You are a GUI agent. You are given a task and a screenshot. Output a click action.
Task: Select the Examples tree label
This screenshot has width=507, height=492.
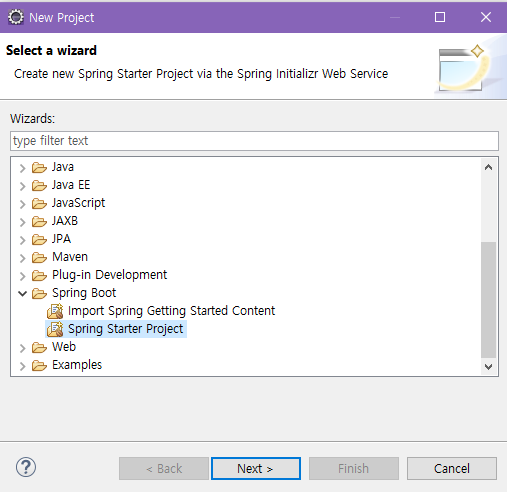77,365
